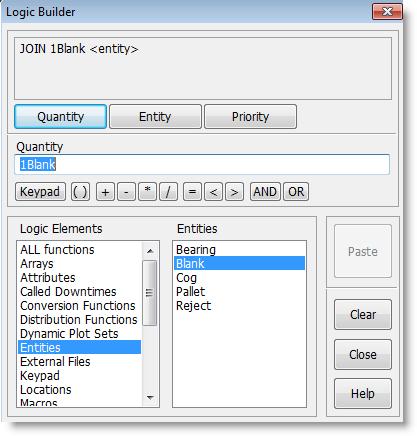417x436 pixels.
Task: Insert the divide slash operator
Action: pyautogui.click(x=168, y=192)
